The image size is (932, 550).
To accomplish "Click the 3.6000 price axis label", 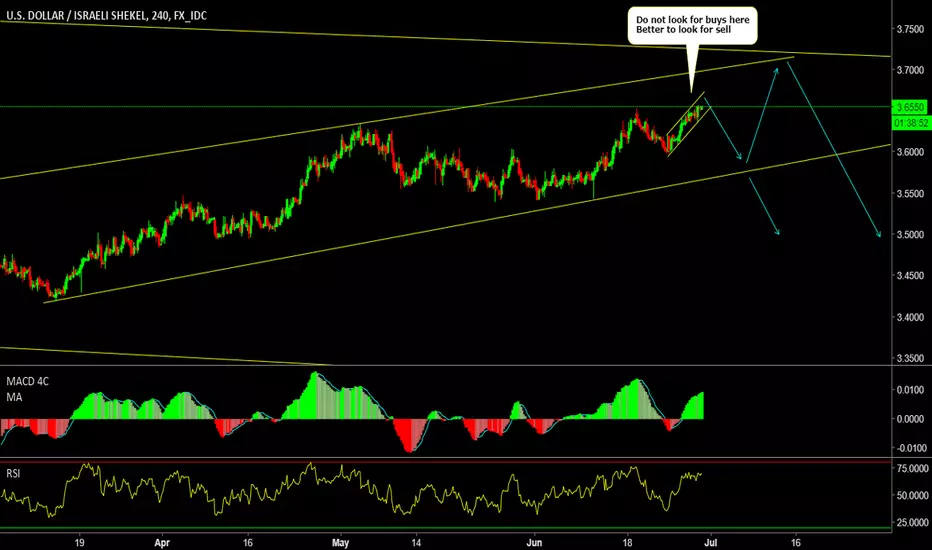I will pos(910,152).
